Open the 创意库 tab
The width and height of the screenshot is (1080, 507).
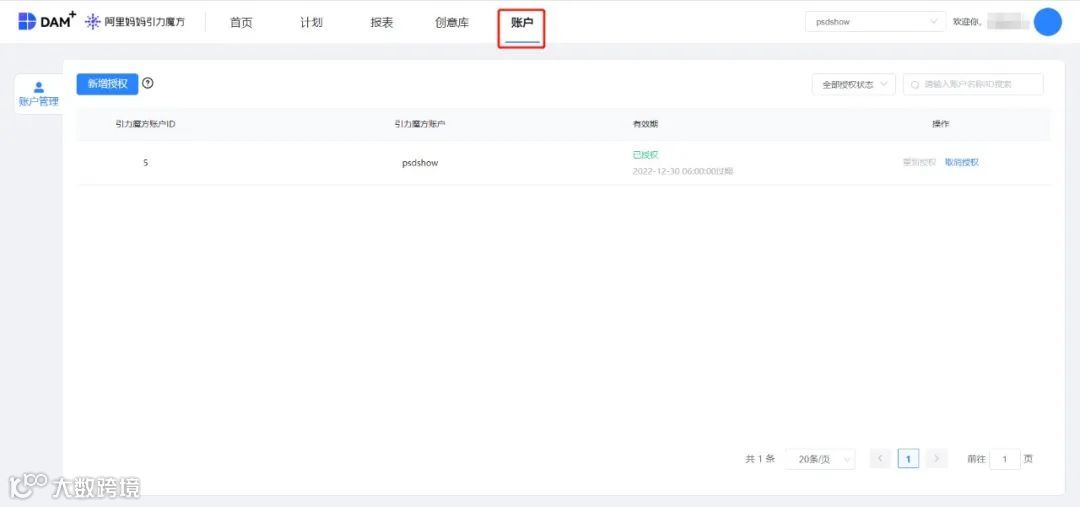(x=452, y=22)
